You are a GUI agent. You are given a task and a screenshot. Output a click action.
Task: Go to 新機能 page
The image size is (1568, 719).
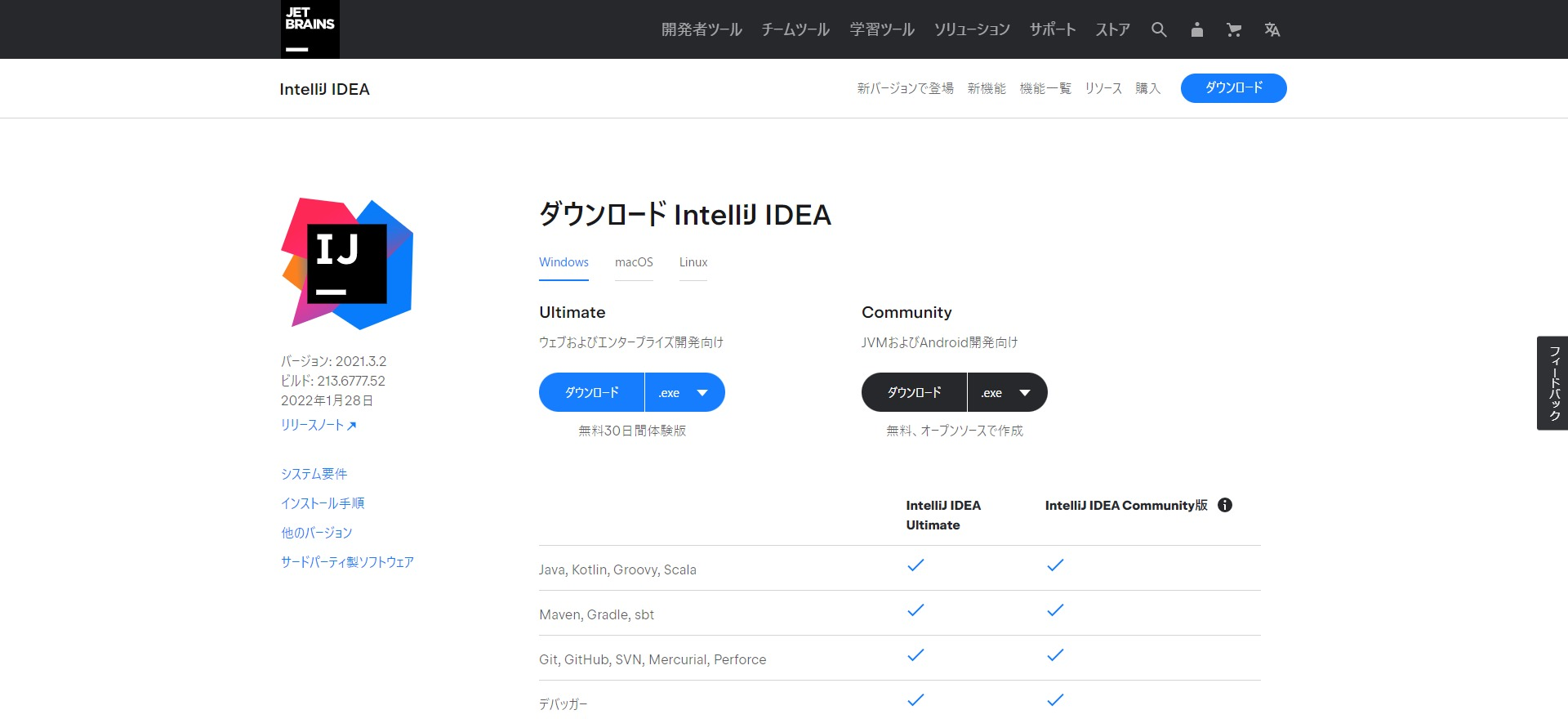(987, 88)
